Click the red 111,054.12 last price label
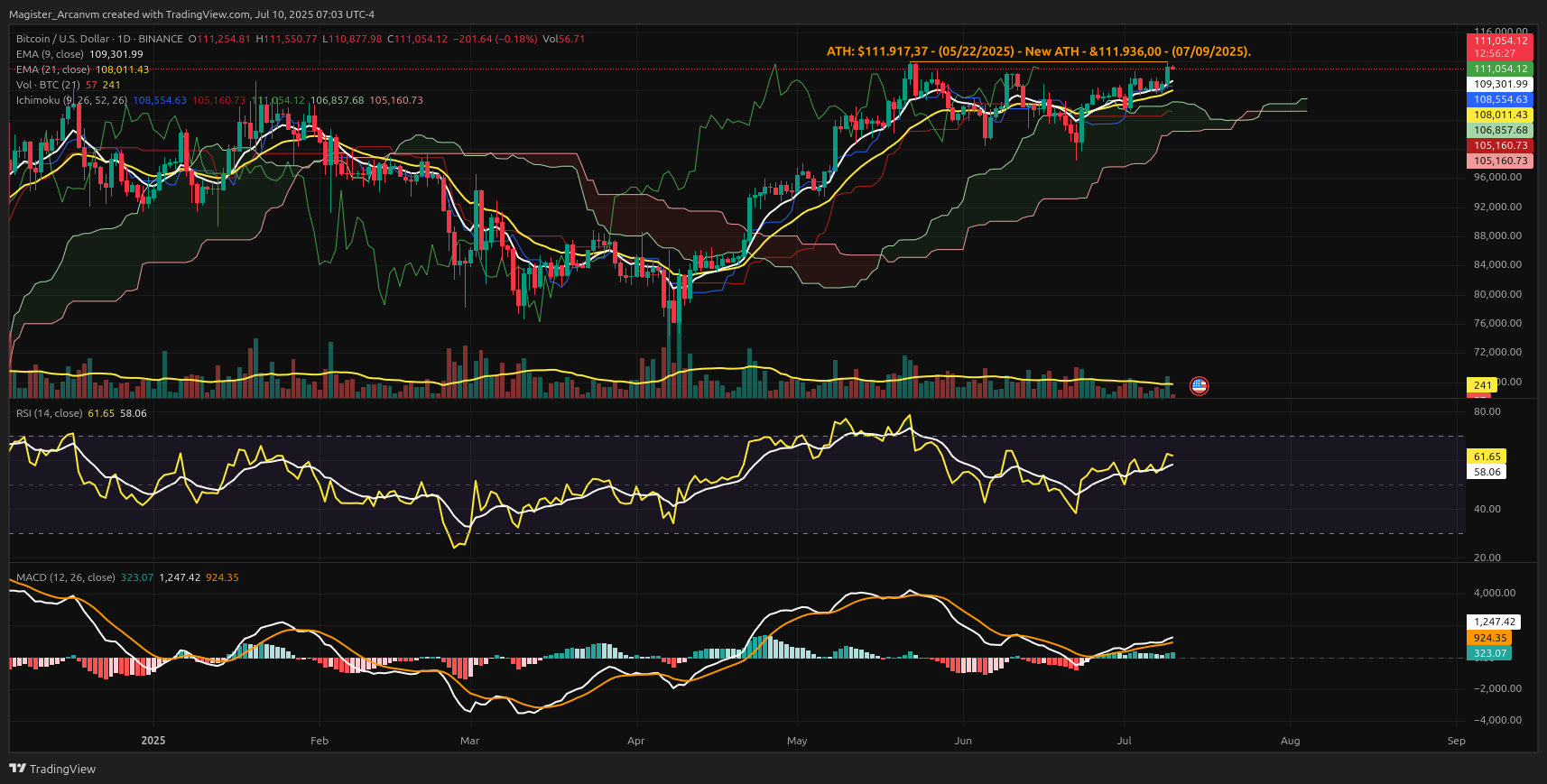This screenshot has height=784, width=1547. (x=1501, y=41)
